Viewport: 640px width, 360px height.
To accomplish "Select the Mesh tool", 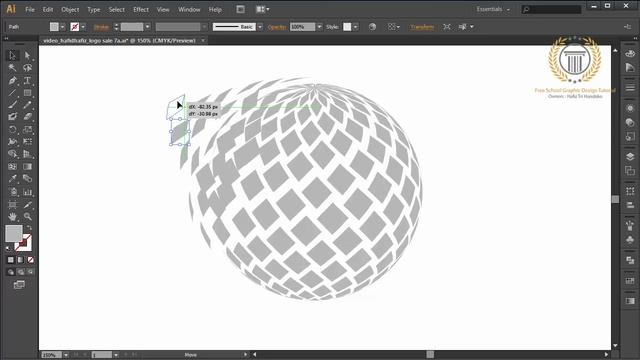I will pos(12,167).
